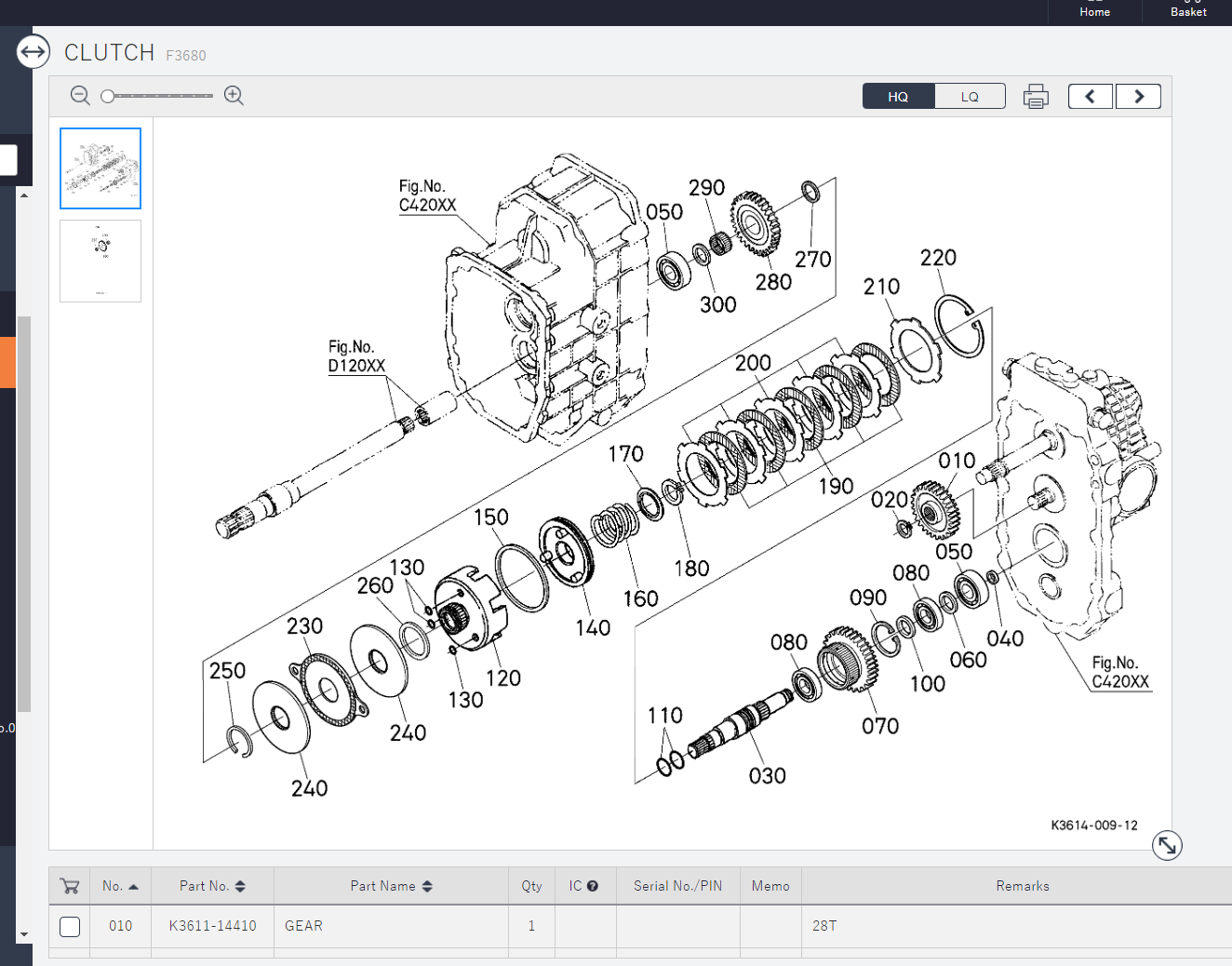Go to previous diagram with left arrow

(1090, 97)
